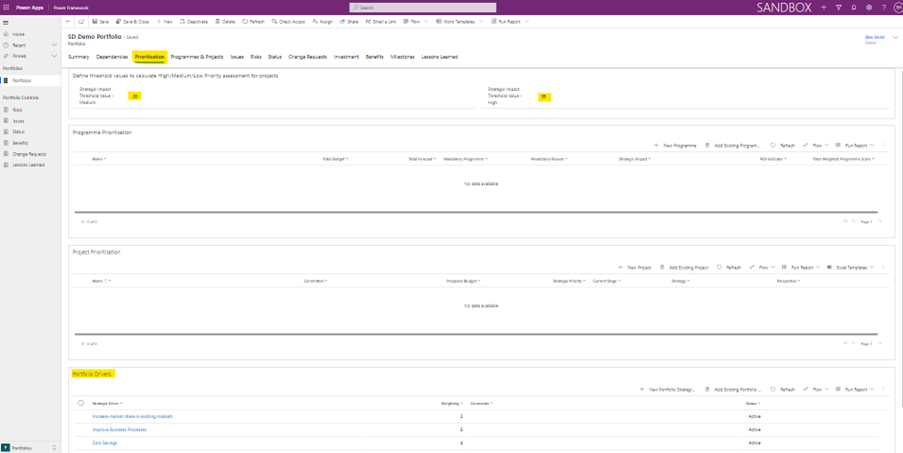The width and height of the screenshot is (903, 453).
Task: Delete the portfolio record
Action: 225,21
